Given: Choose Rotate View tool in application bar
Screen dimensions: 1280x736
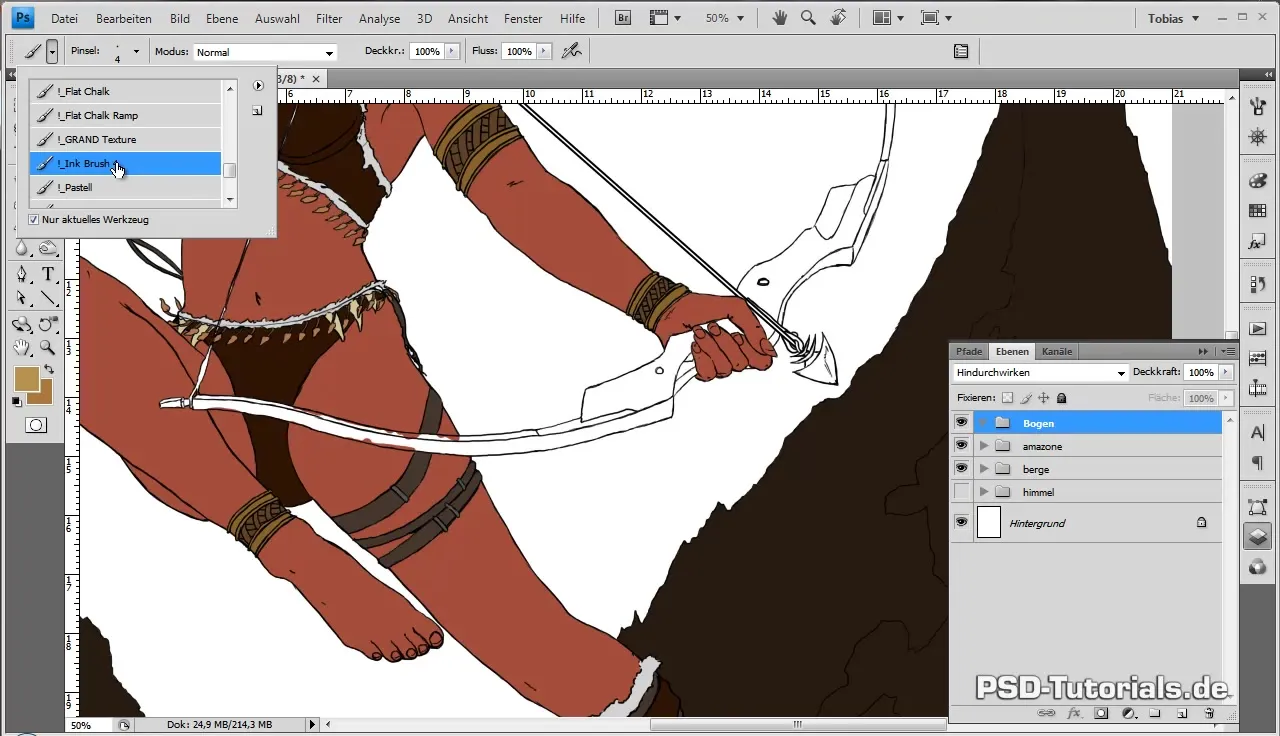Looking at the screenshot, I should 838,18.
